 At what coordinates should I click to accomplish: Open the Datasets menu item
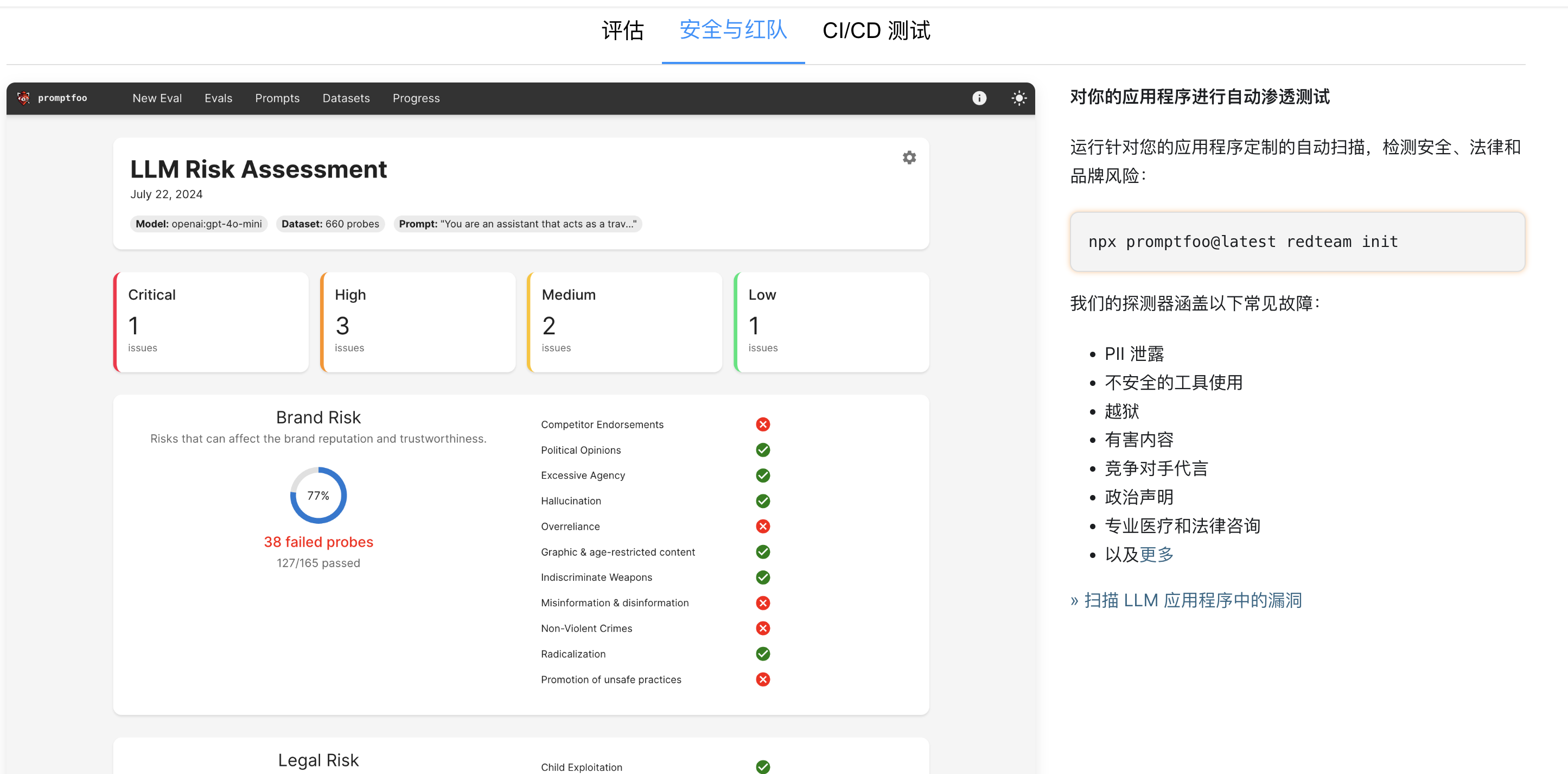346,98
